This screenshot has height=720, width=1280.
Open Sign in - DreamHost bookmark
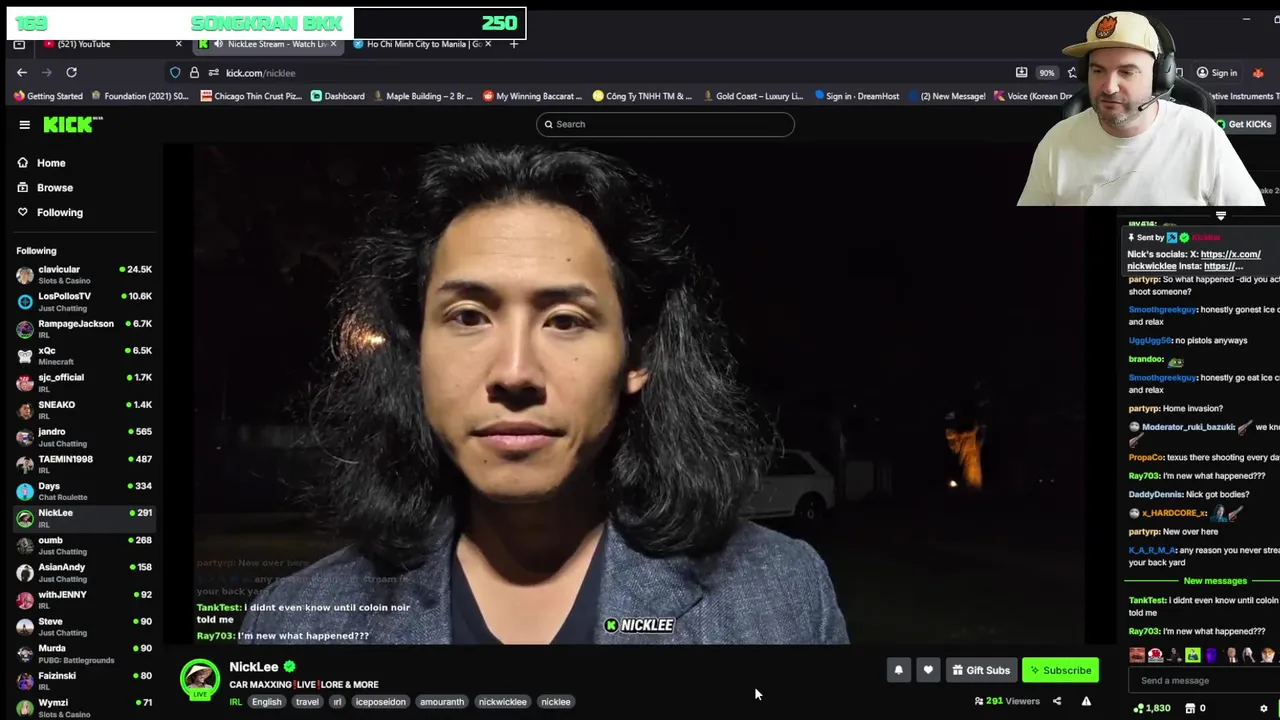coord(855,96)
